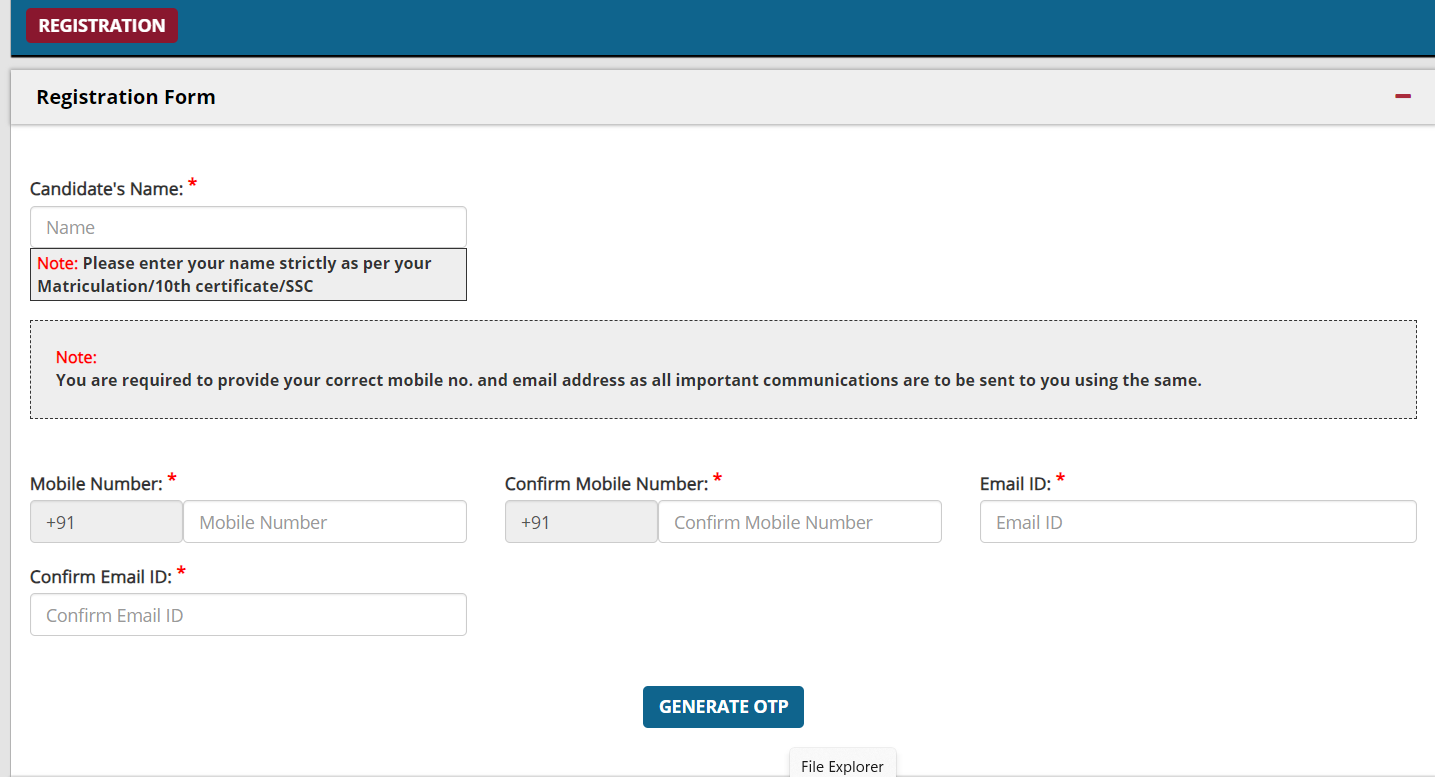Click into the Mobile Number text box

[x=324, y=522]
